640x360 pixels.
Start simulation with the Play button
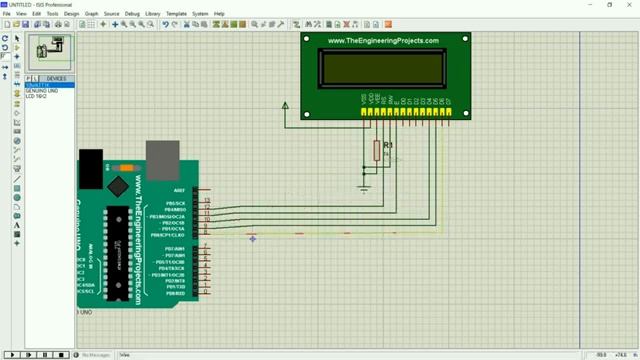click(x=12, y=355)
